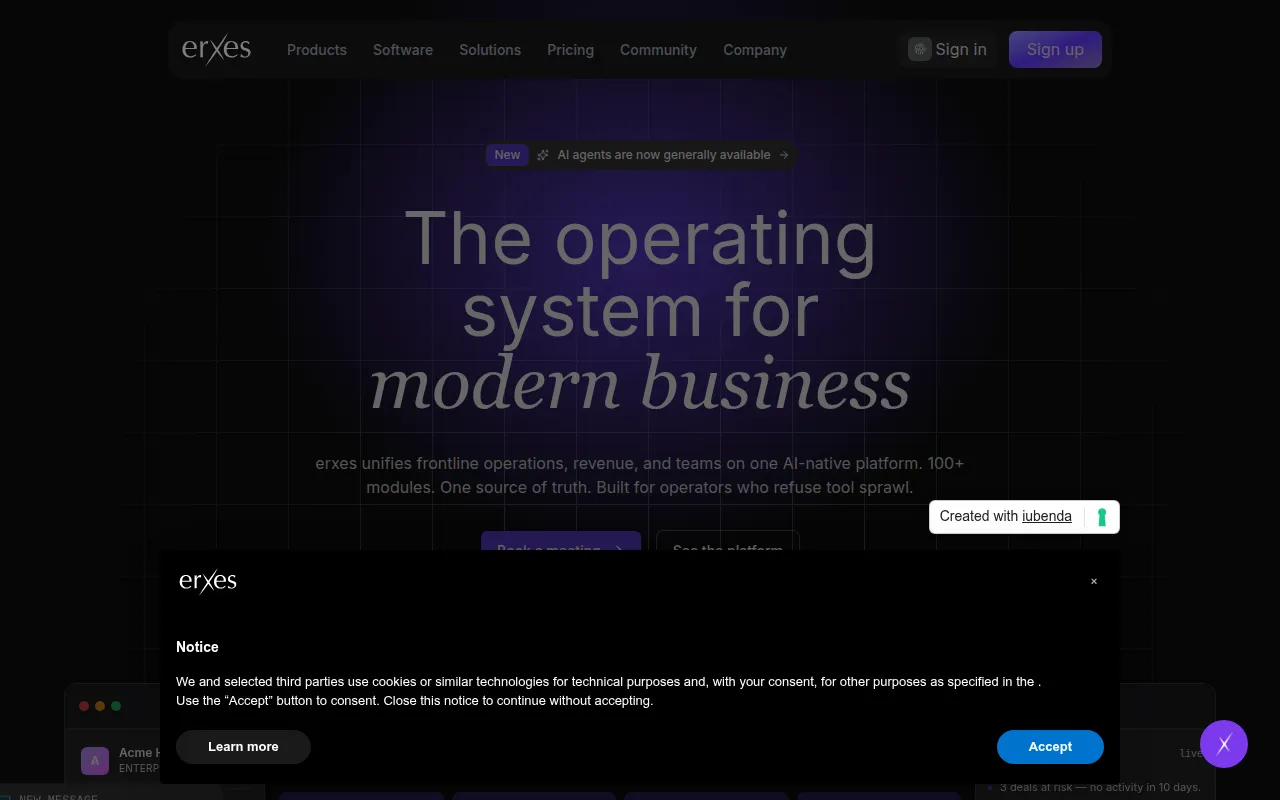Click the New badge in the announcement banner
The image size is (1280, 800).
pos(507,155)
